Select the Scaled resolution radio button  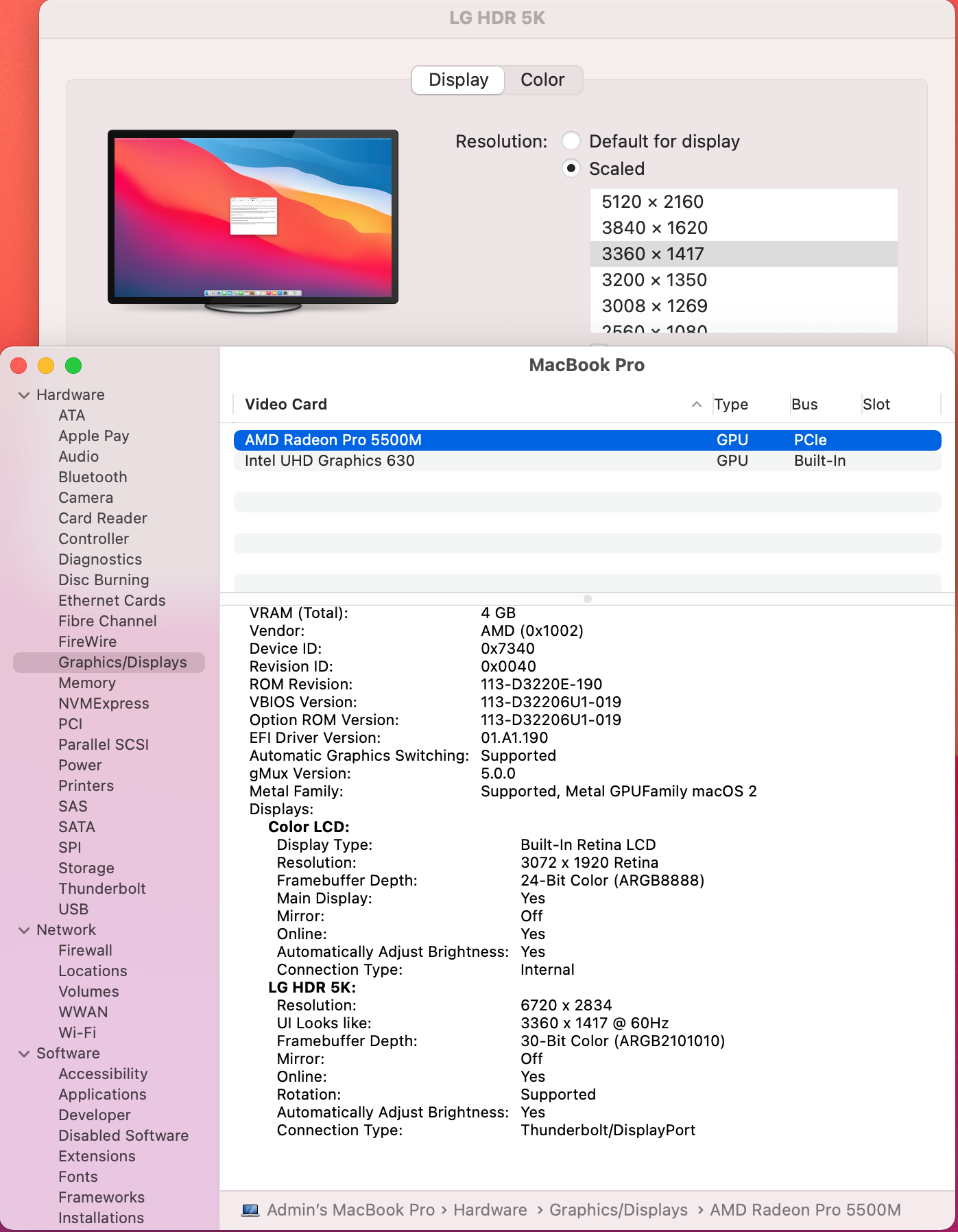(571, 169)
